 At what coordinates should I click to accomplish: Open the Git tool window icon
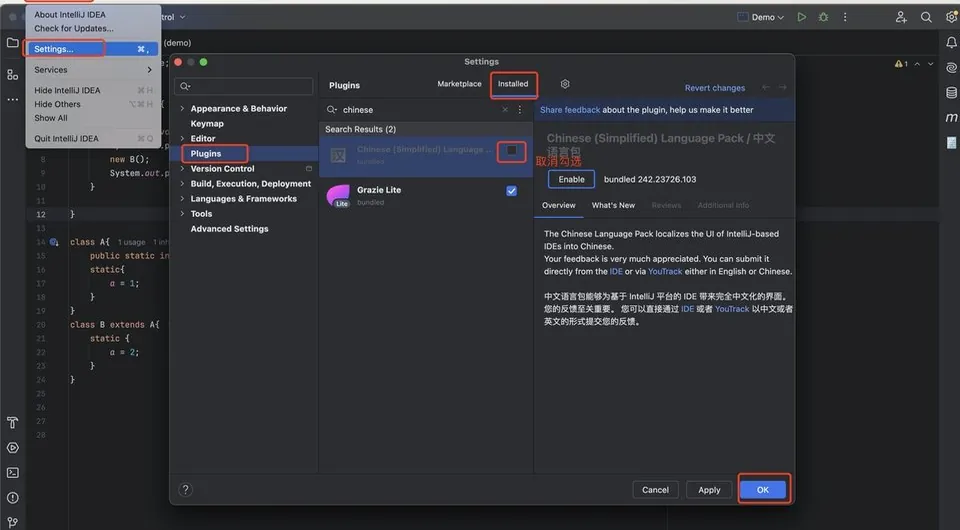pos(12,522)
